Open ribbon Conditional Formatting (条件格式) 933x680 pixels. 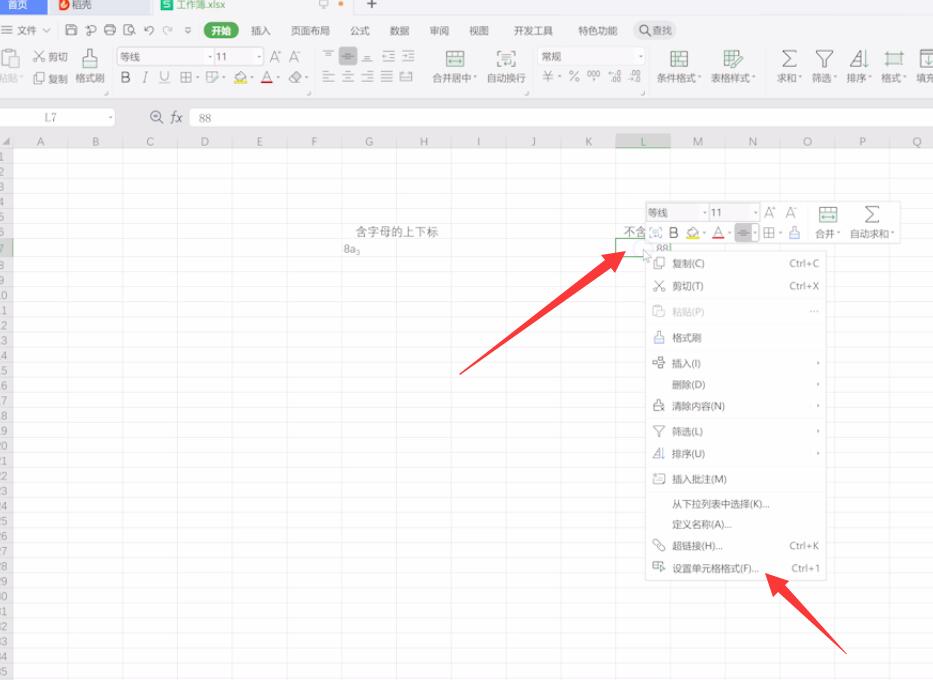click(x=679, y=67)
